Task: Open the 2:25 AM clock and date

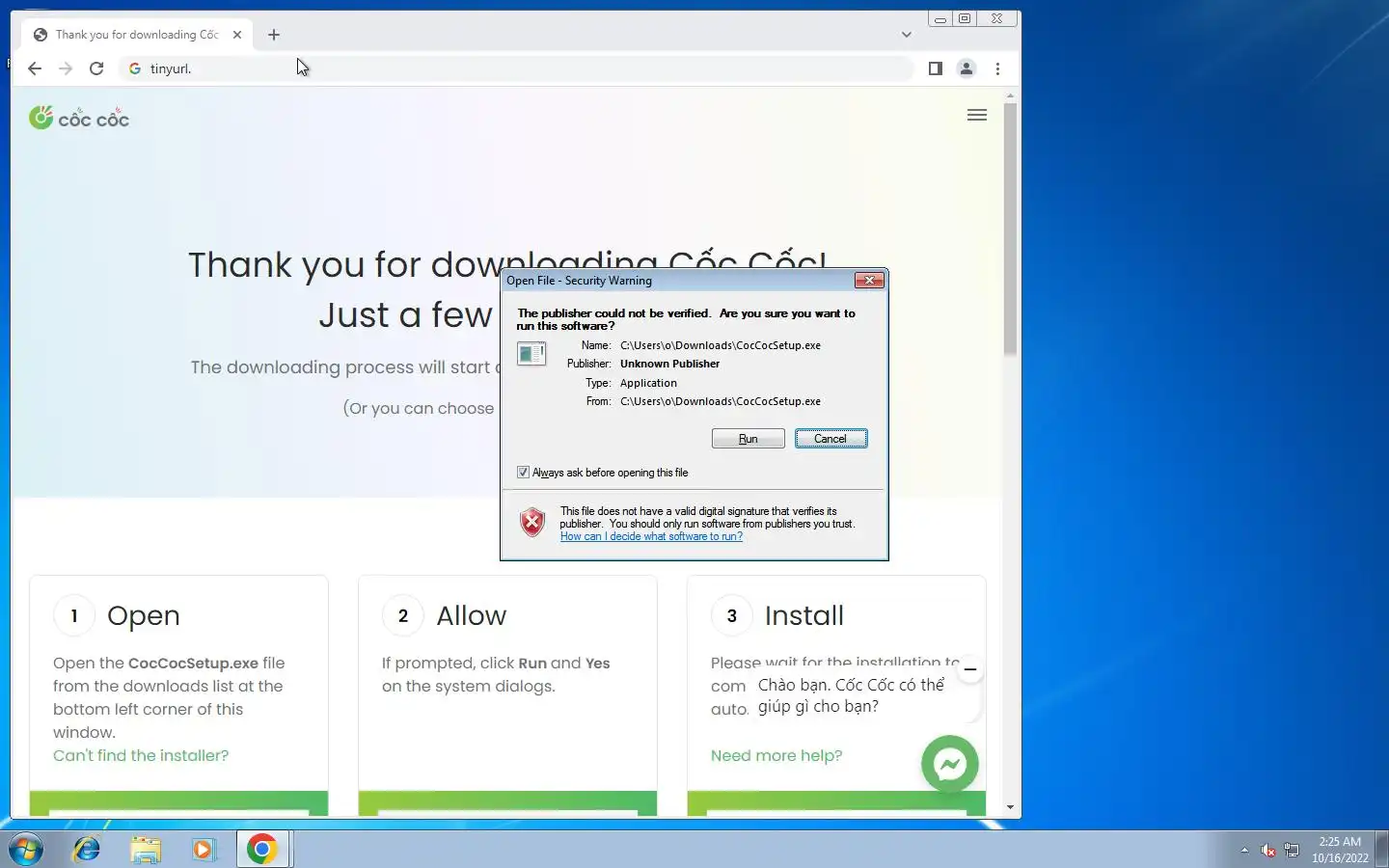Action: pyautogui.click(x=1340, y=850)
